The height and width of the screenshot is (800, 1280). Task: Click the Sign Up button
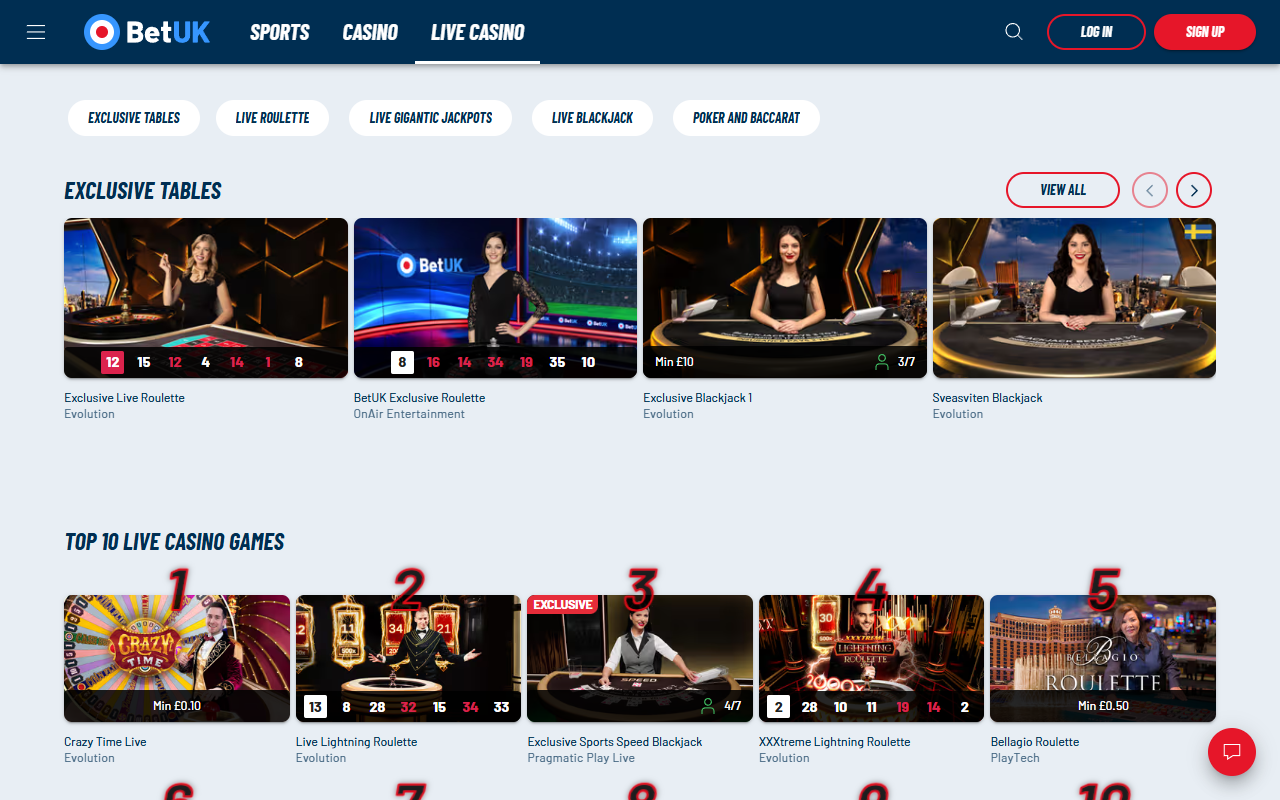[x=1205, y=32]
